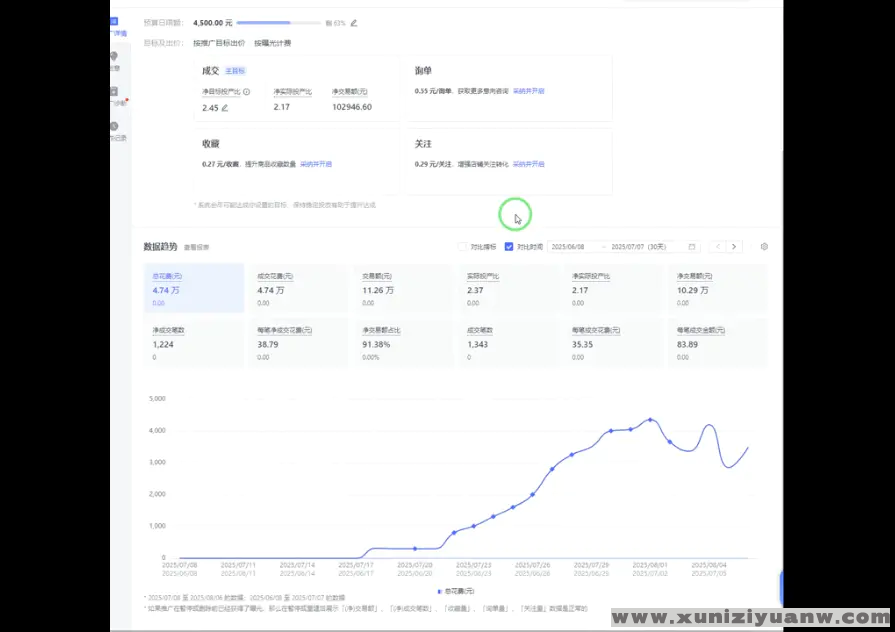Click 采纳并开启 link in the 询单 card
The height and width of the screenshot is (632, 895).
[529, 91]
